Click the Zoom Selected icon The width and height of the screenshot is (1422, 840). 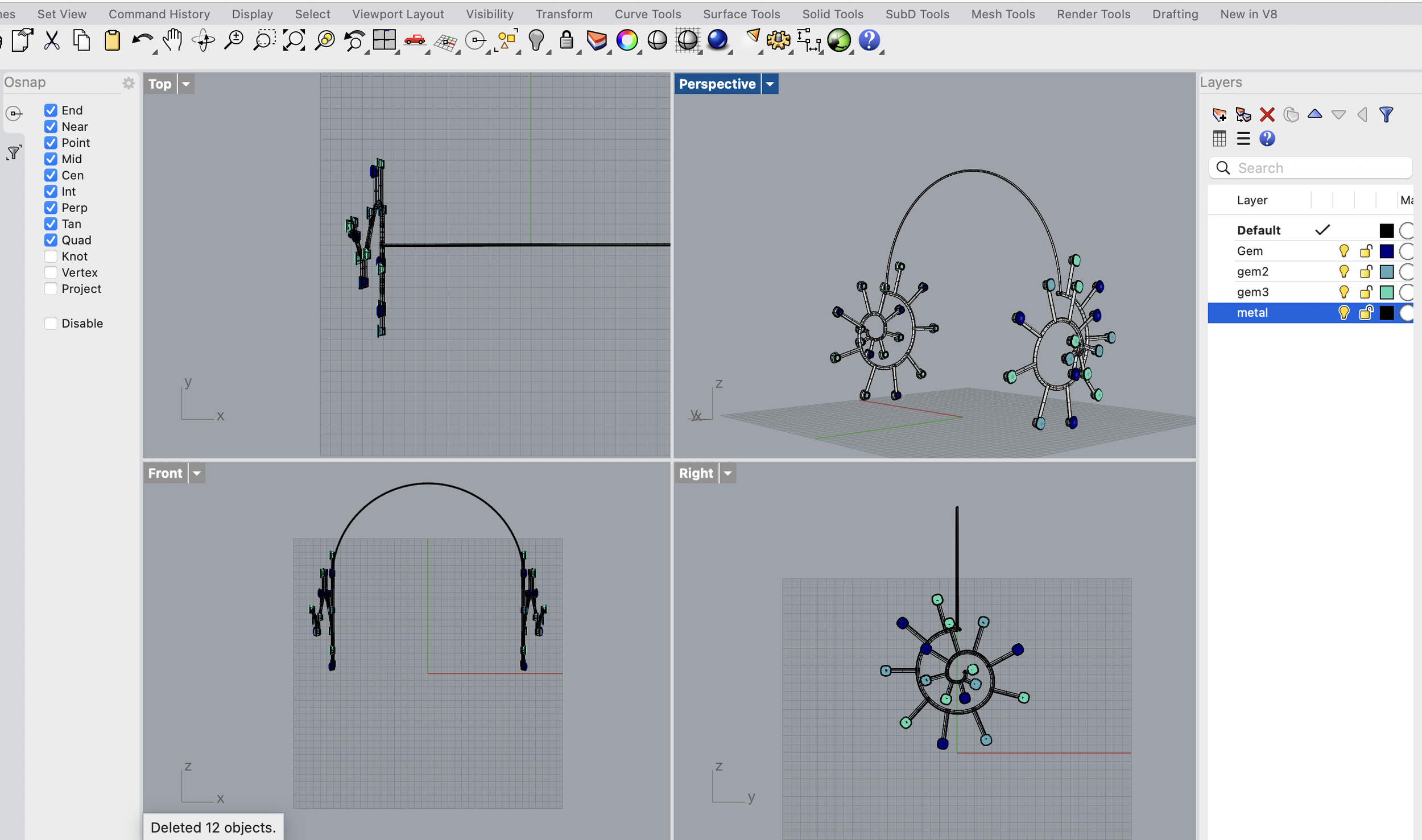[x=325, y=40]
